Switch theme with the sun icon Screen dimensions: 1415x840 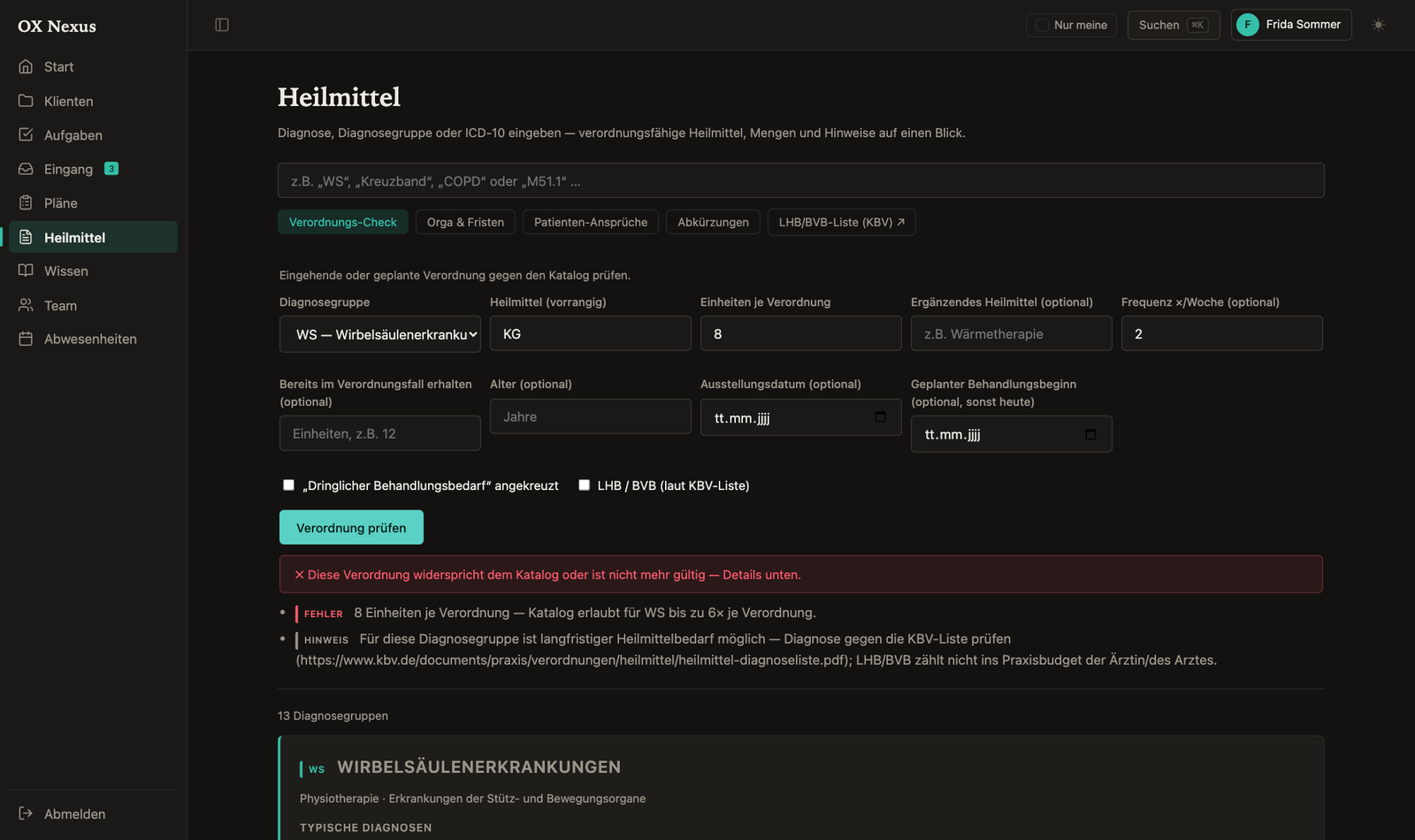point(1378,25)
